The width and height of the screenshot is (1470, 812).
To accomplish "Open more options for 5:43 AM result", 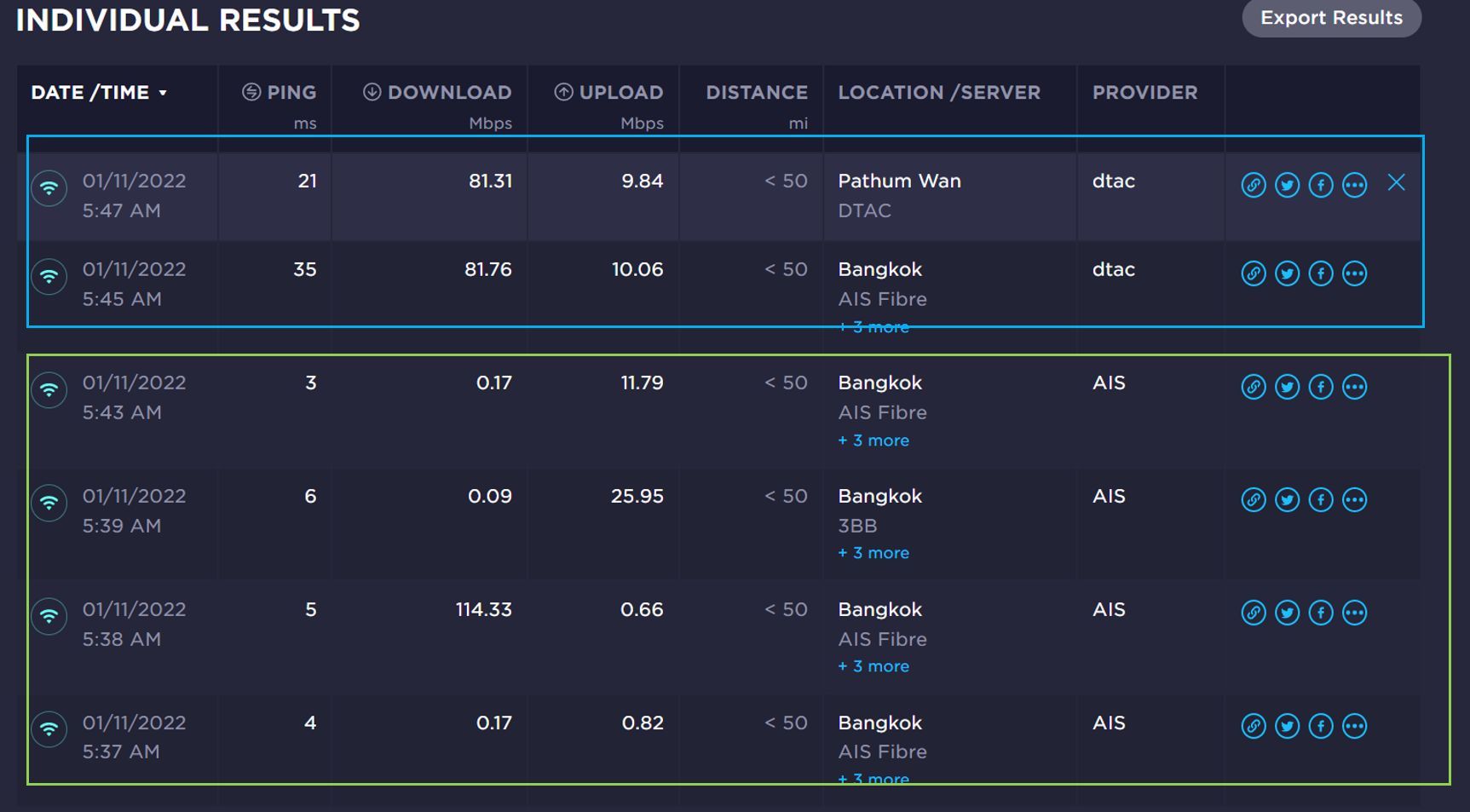I will (x=1354, y=387).
